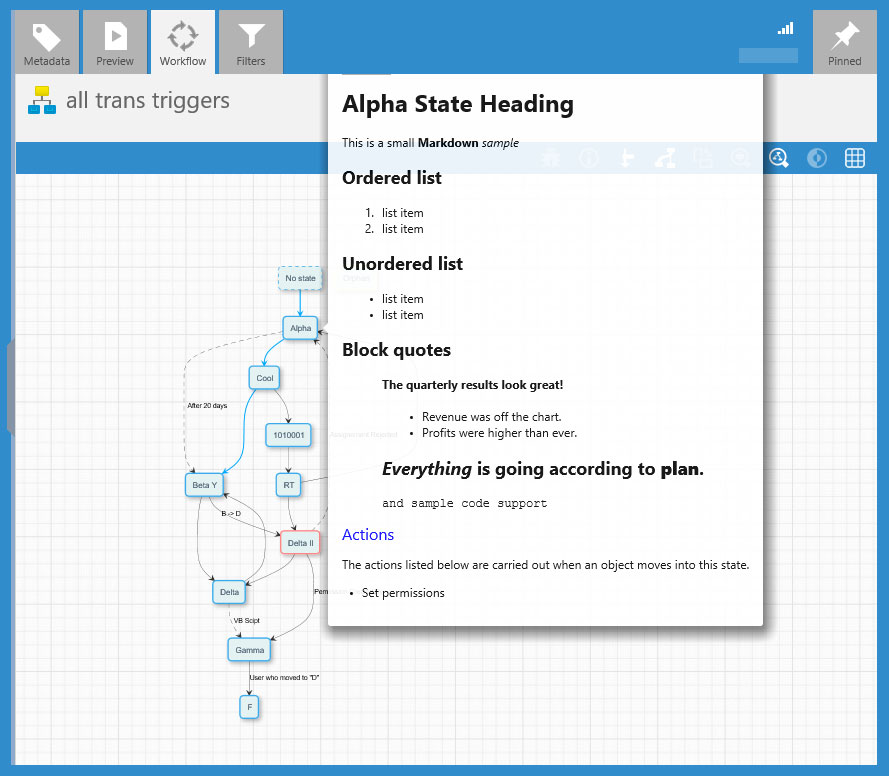Click the Block quotes heading
The height and width of the screenshot is (776, 889).
(x=396, y=350)
